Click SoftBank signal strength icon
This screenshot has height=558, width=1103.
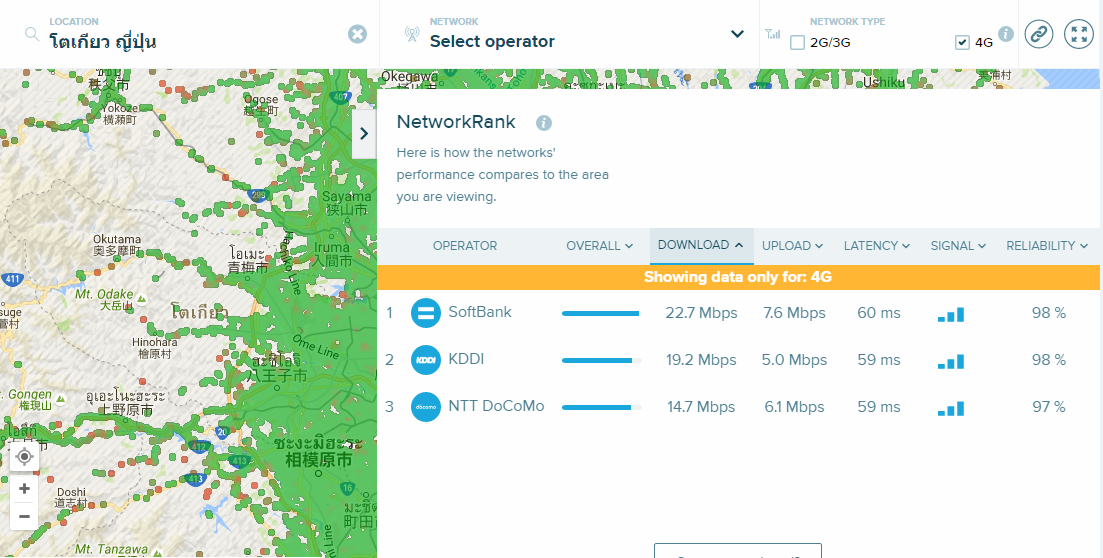click(951, 315)
